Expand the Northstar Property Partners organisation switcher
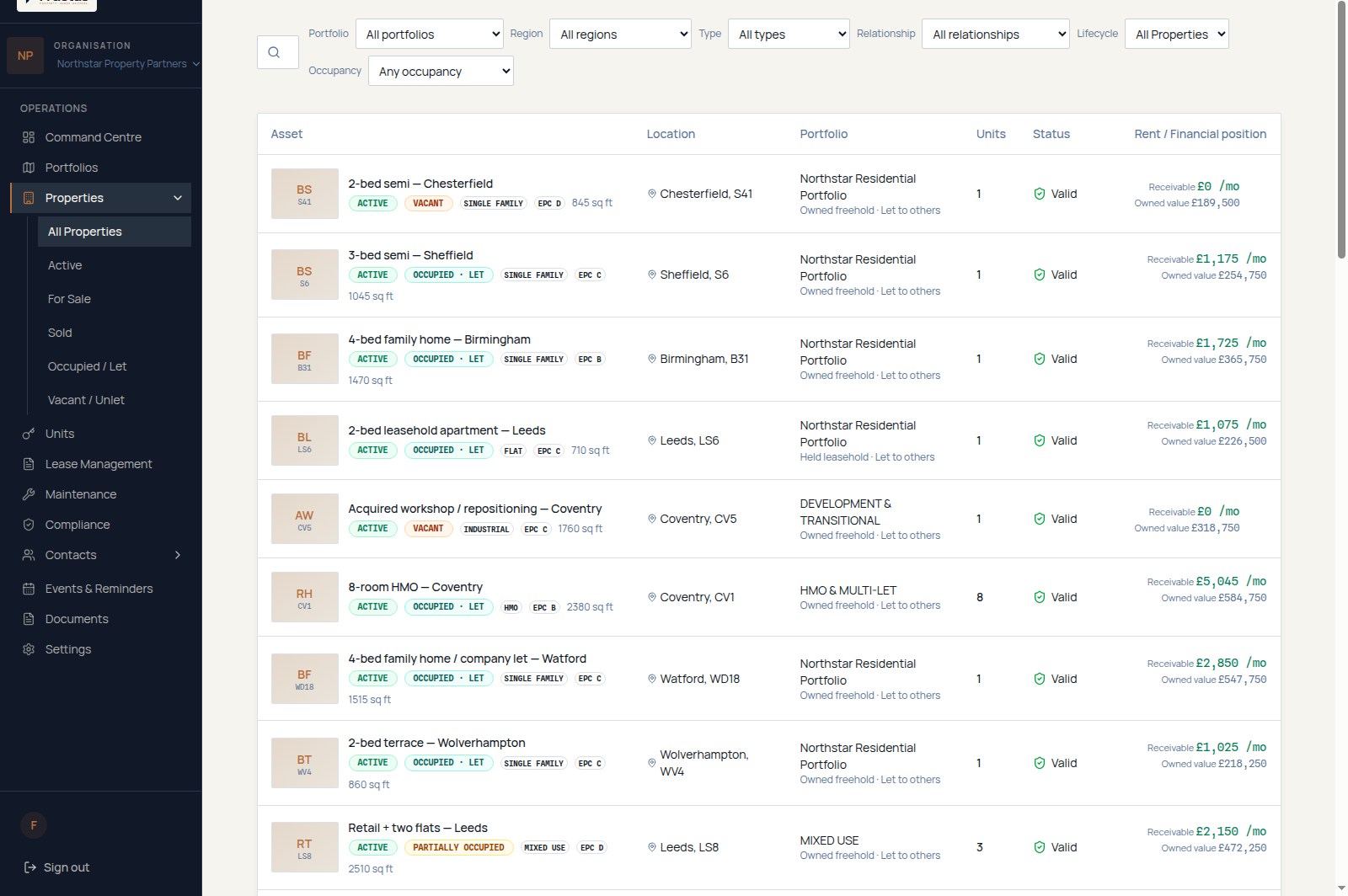 (x=128, y=64)
